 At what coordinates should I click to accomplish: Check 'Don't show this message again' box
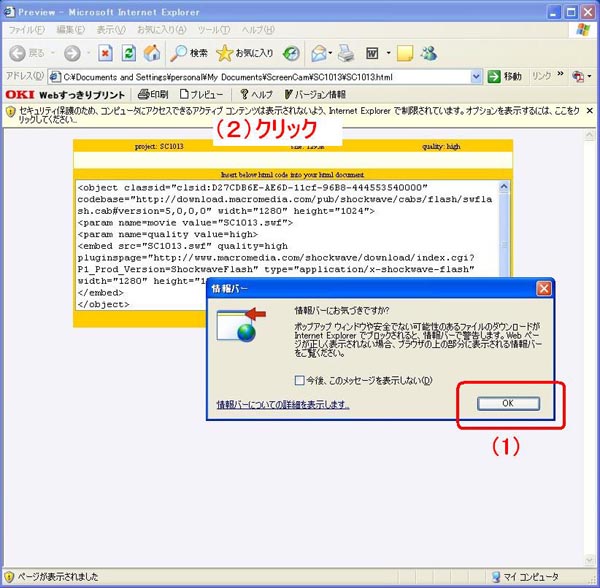click(x=301, y=380)
